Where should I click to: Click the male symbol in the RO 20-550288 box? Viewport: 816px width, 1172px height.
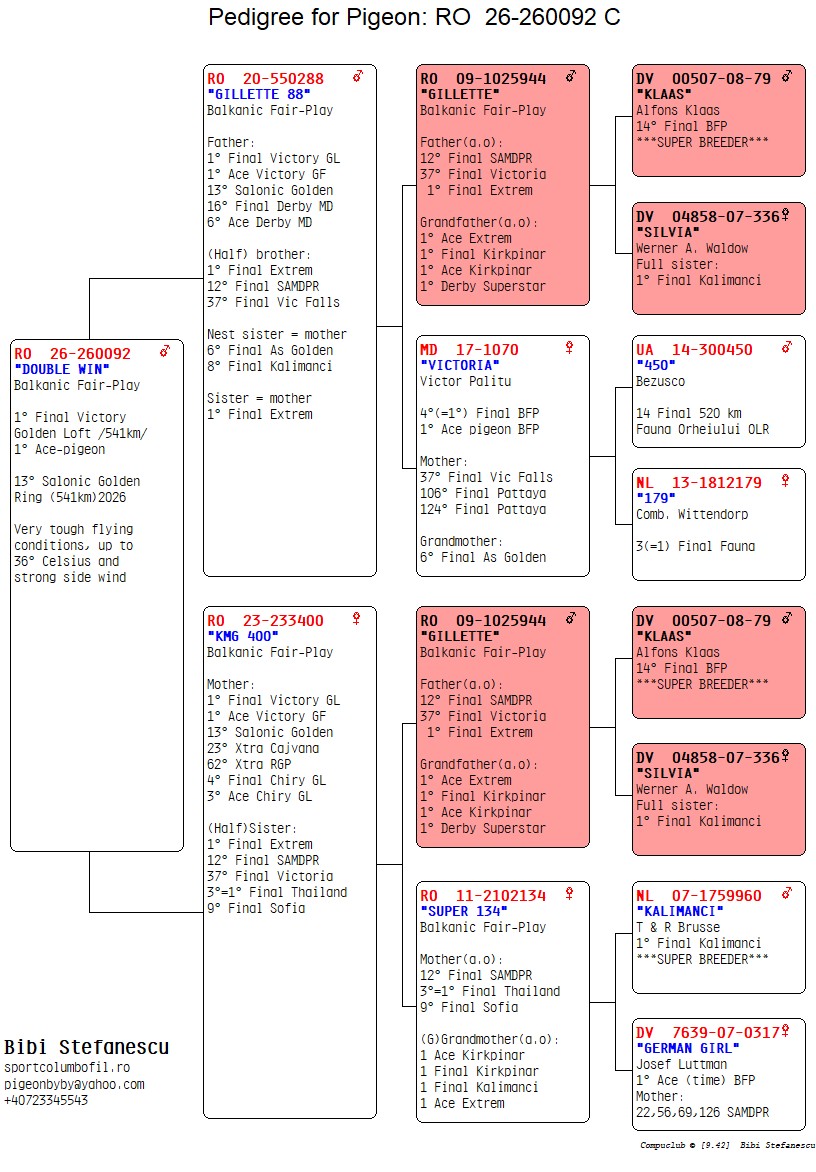tap(358, 76)
